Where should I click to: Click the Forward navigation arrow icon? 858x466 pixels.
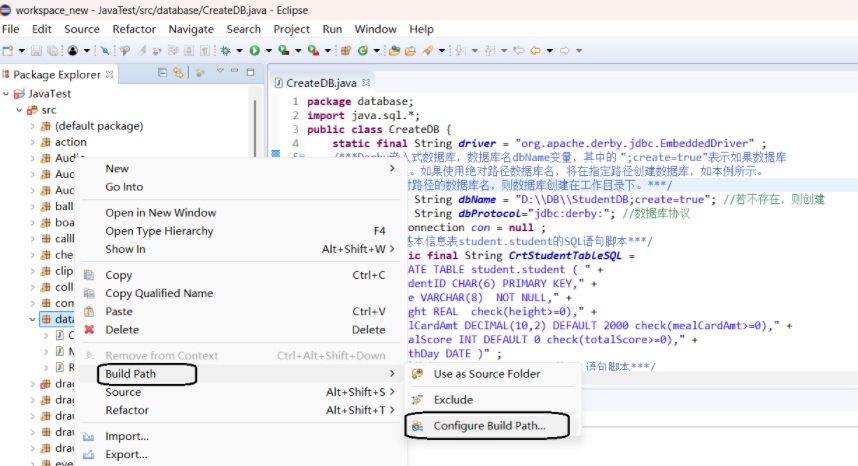click(x=565, y=51)
